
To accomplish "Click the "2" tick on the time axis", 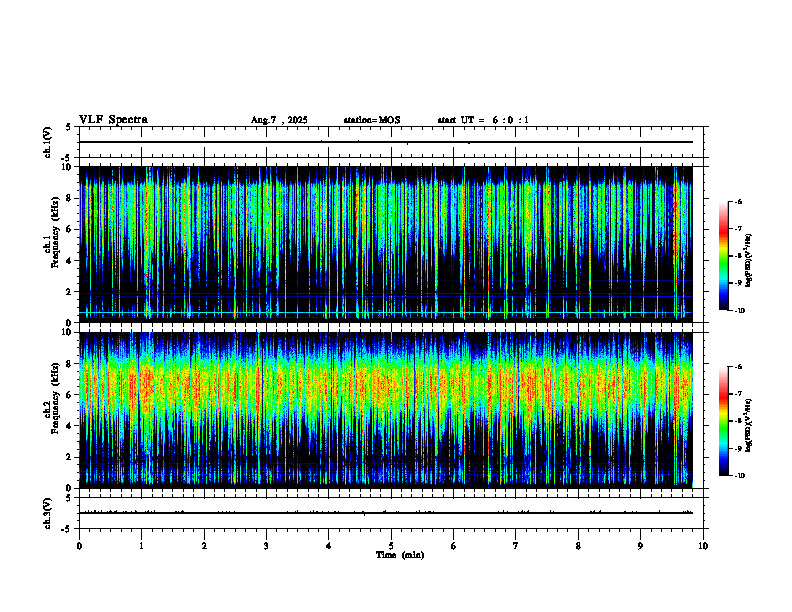I will [x=204, y=546].
